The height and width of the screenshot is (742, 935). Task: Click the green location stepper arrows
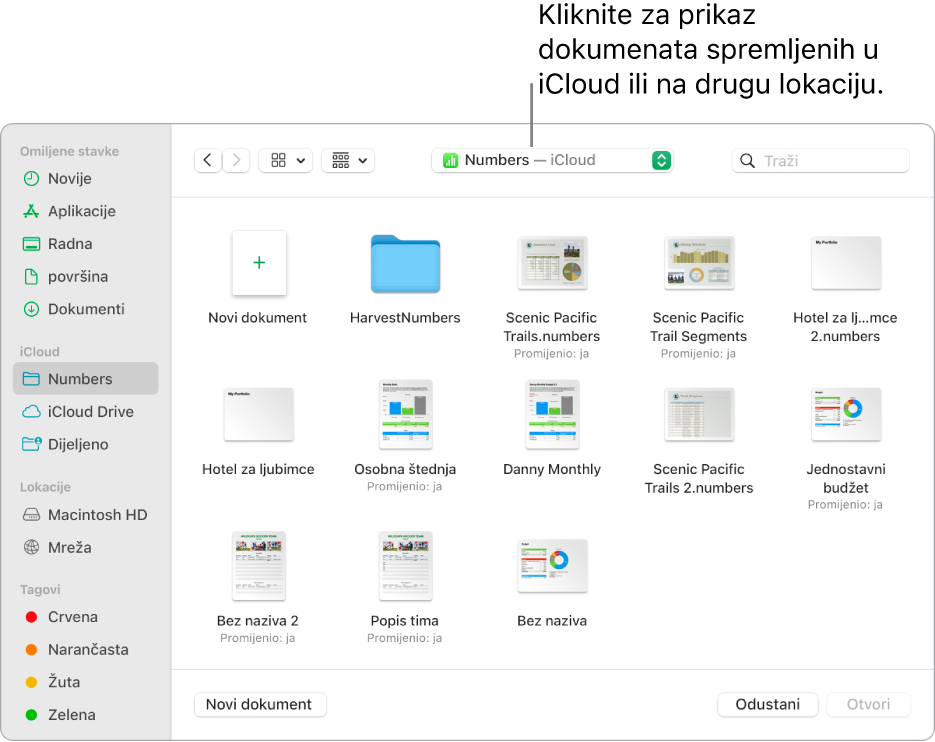(661, 160)
